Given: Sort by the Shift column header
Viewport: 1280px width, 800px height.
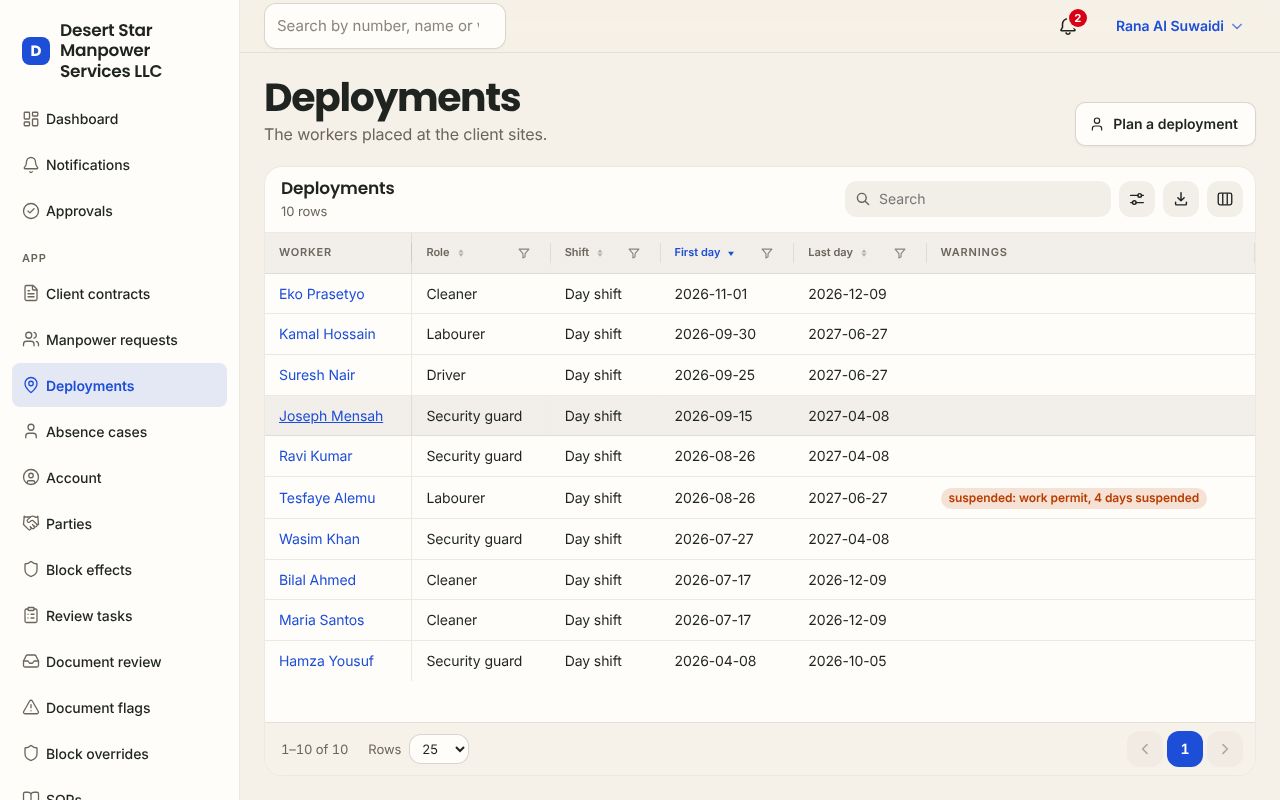Looking at the screenshot, I should (x=584, y=253).
